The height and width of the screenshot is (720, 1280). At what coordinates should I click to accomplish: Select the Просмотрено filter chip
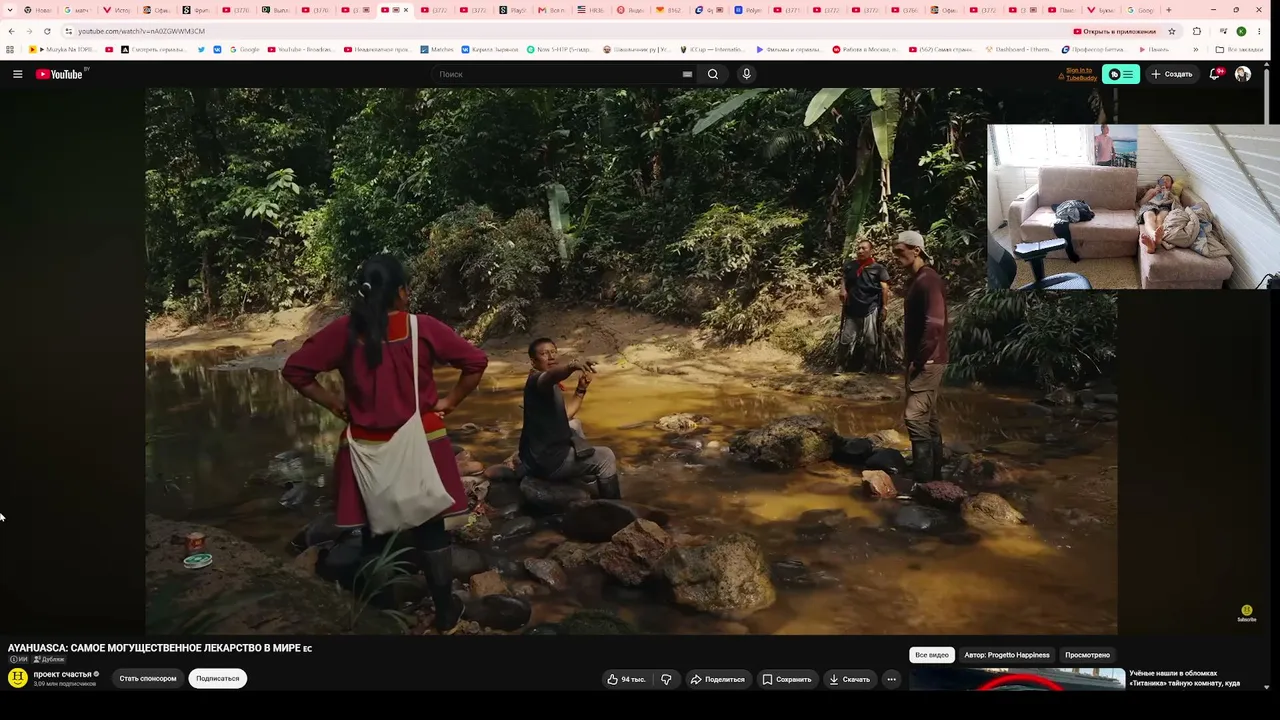pyautogui.click(x=1087, y=655)
